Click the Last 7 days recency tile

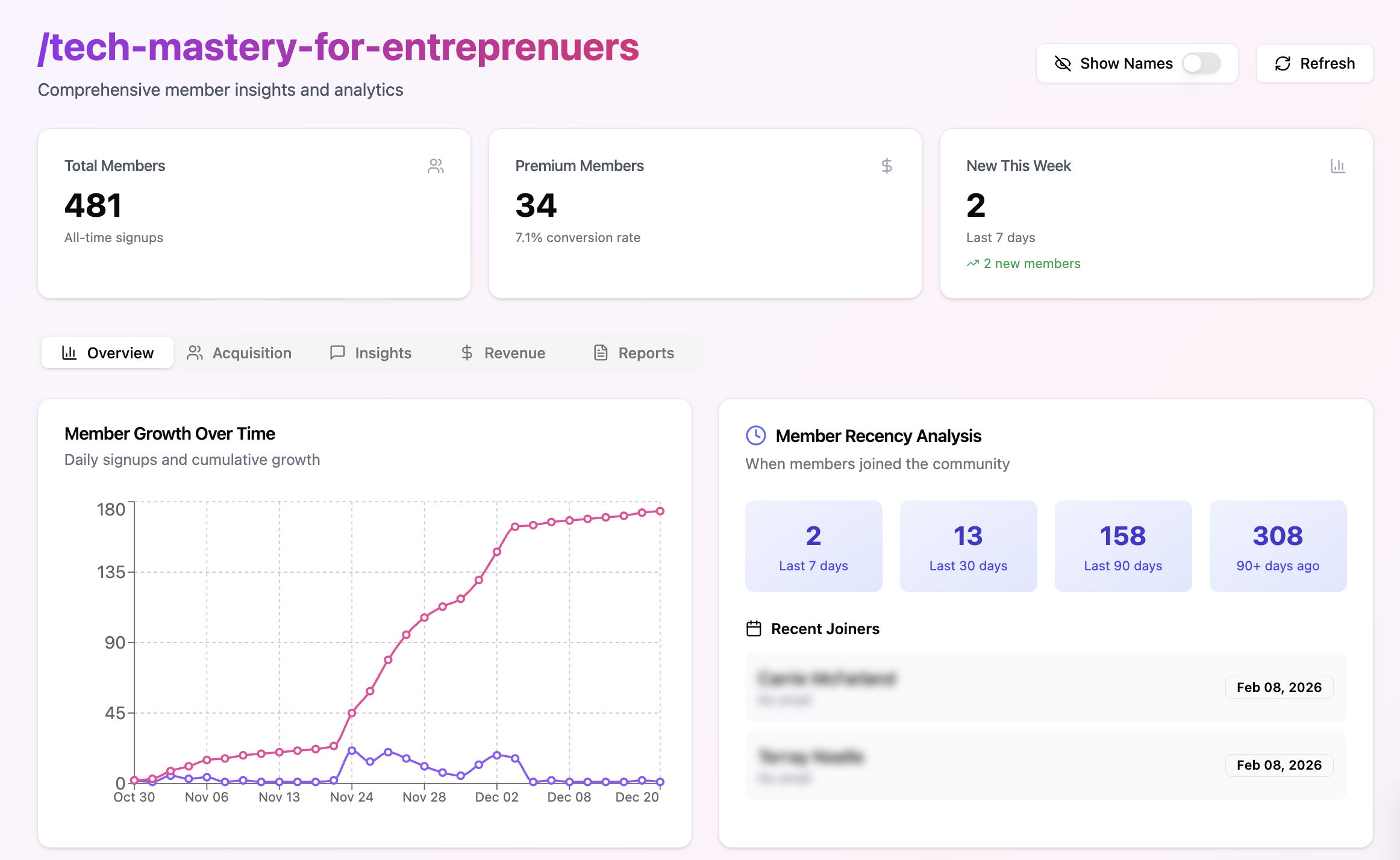[813, 546]
